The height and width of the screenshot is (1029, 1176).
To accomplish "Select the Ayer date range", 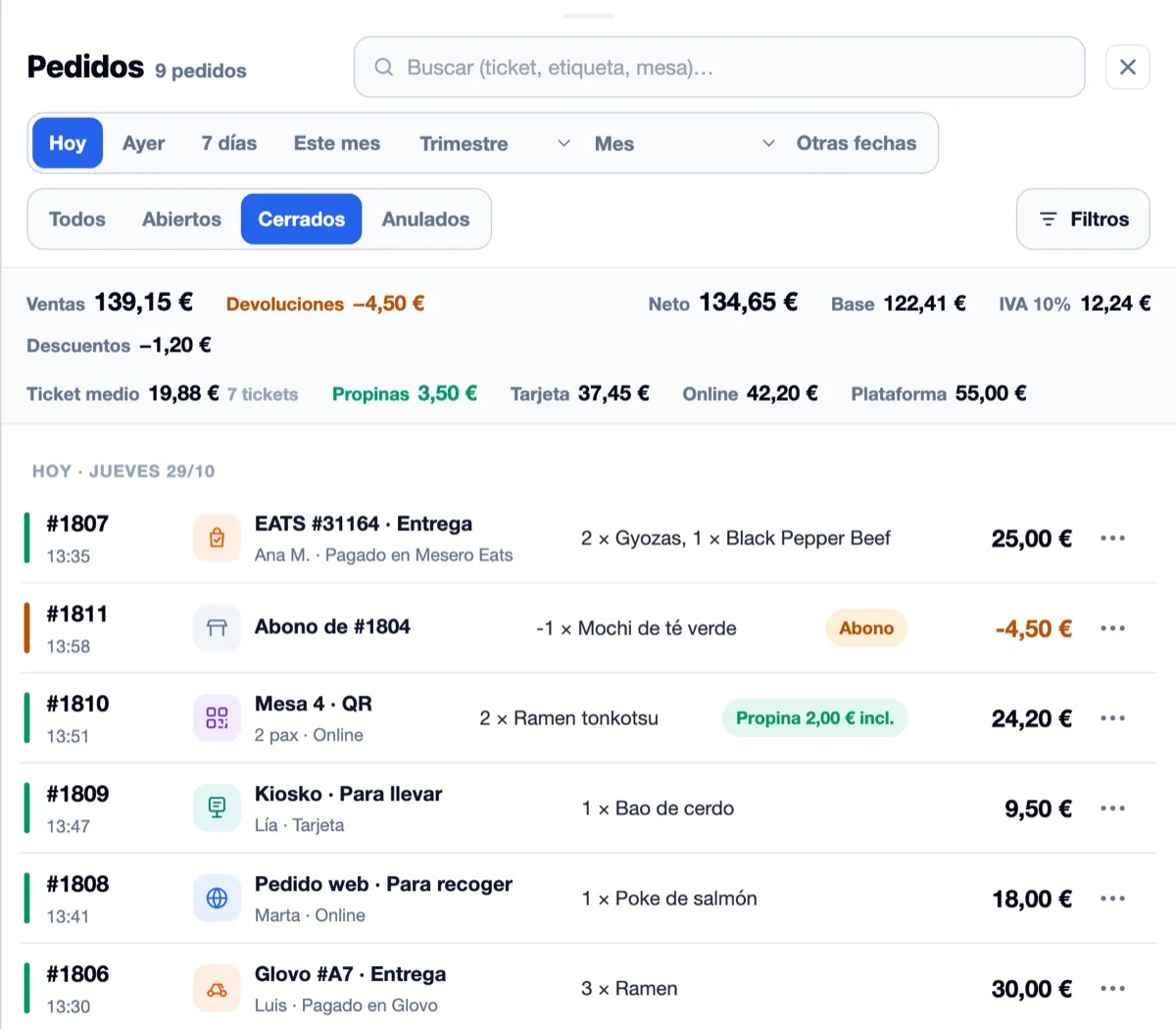I will pyautogui.click(x=143, y=143).
